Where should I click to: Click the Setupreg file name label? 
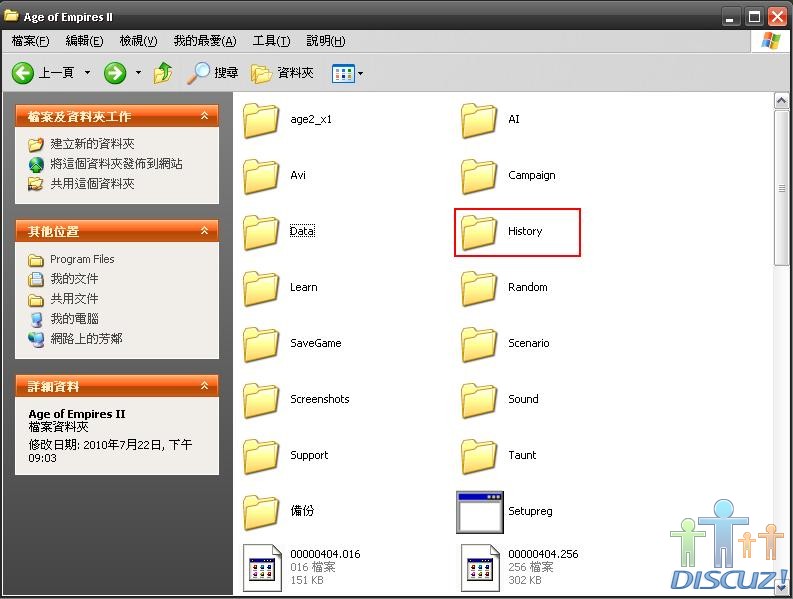(x=530, y=511)
